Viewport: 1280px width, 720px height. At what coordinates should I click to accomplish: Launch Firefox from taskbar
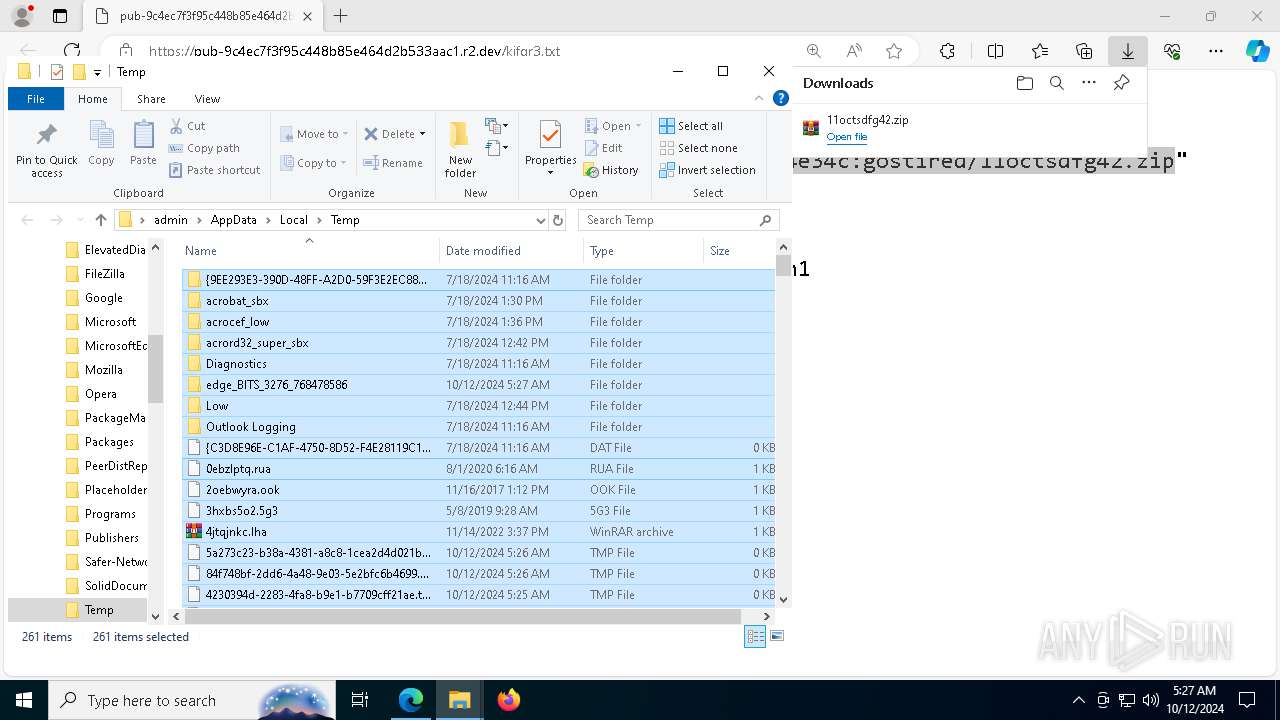tap(508, 700)
